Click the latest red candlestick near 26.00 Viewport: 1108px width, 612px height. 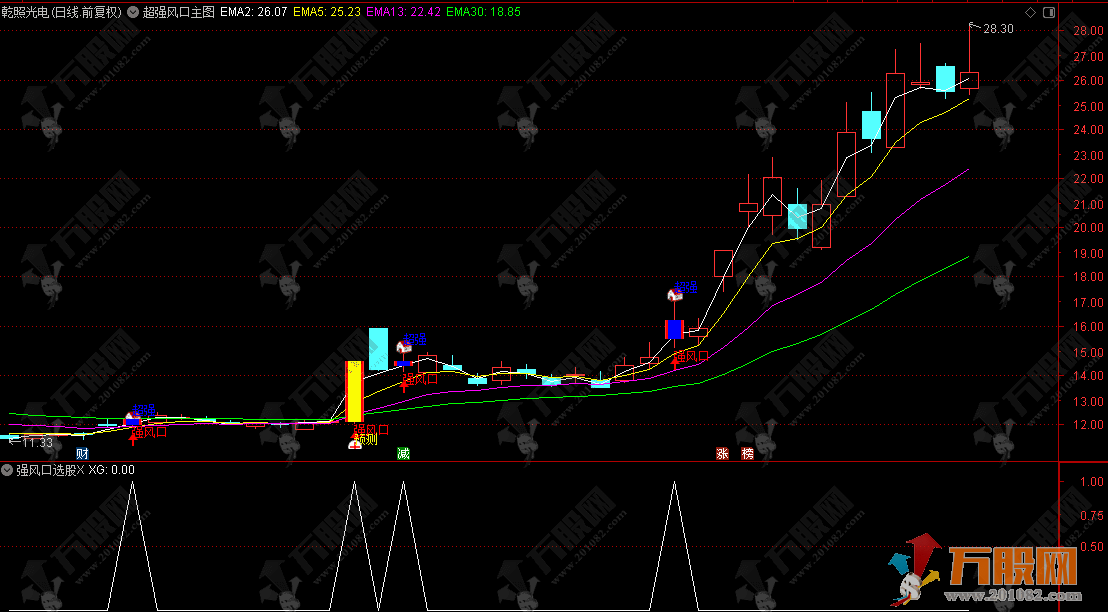coord(969,80)
